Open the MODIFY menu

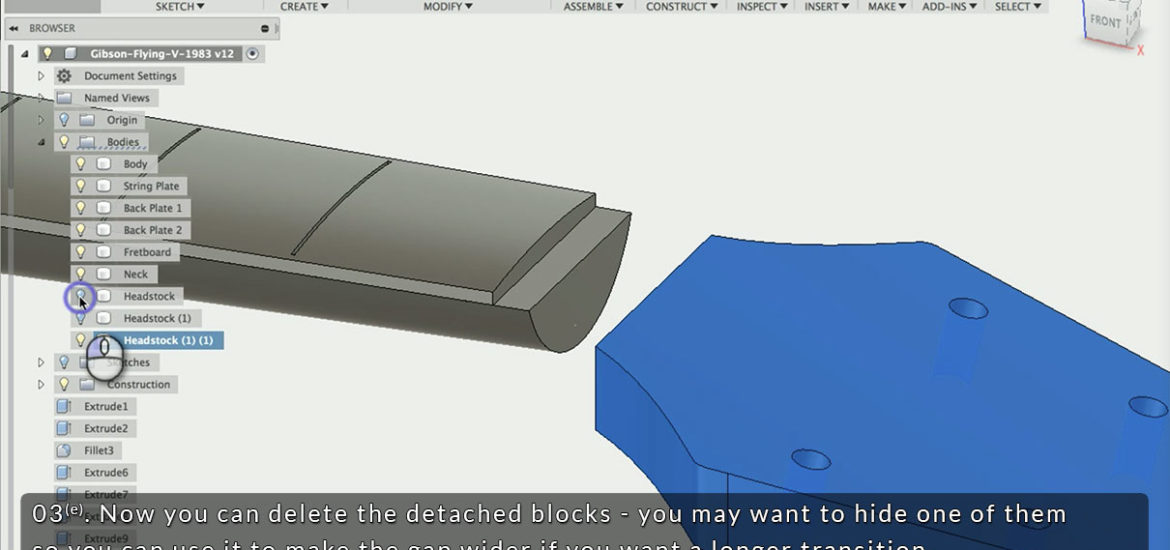pos(442,7)
